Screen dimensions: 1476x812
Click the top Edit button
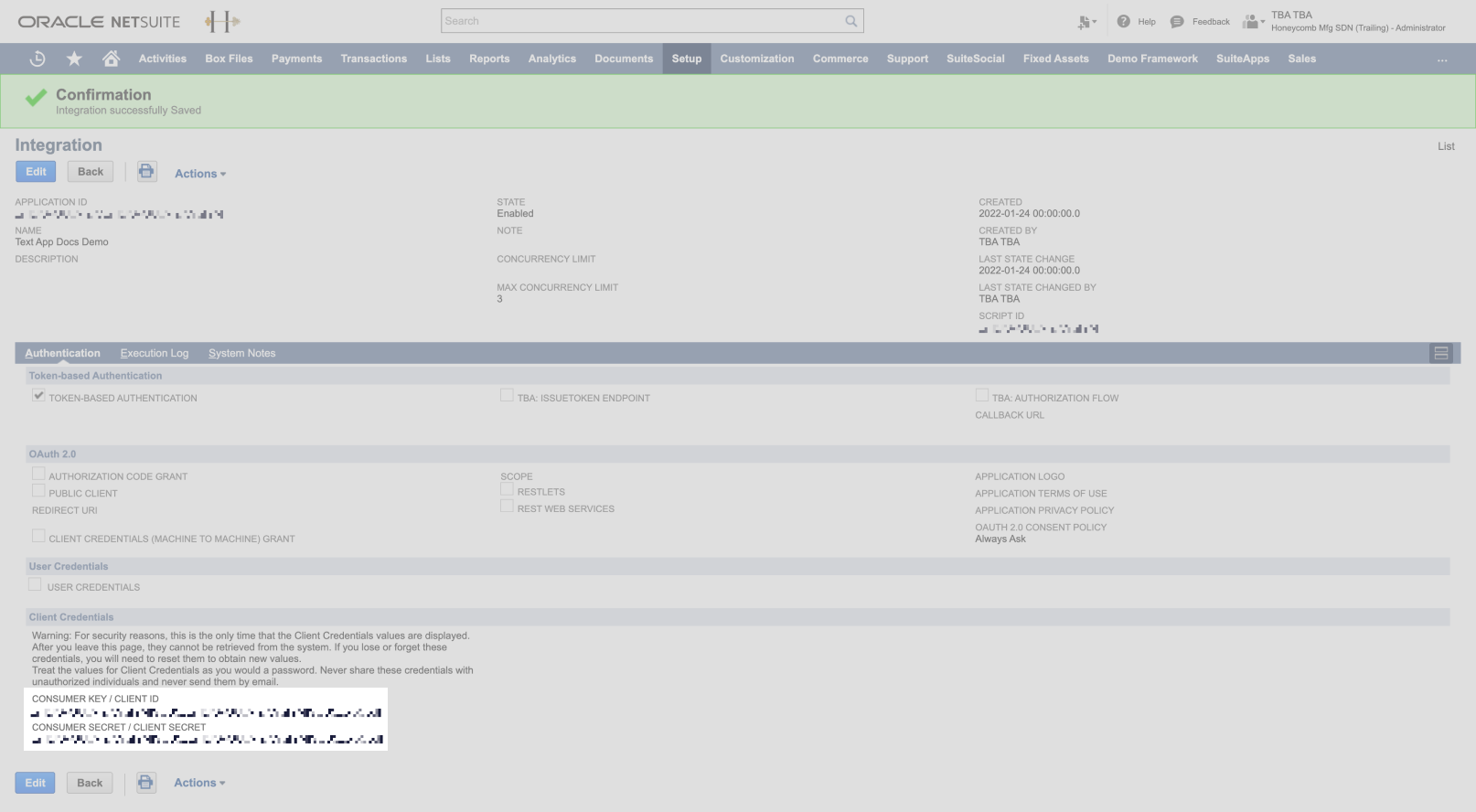point(36,172)
